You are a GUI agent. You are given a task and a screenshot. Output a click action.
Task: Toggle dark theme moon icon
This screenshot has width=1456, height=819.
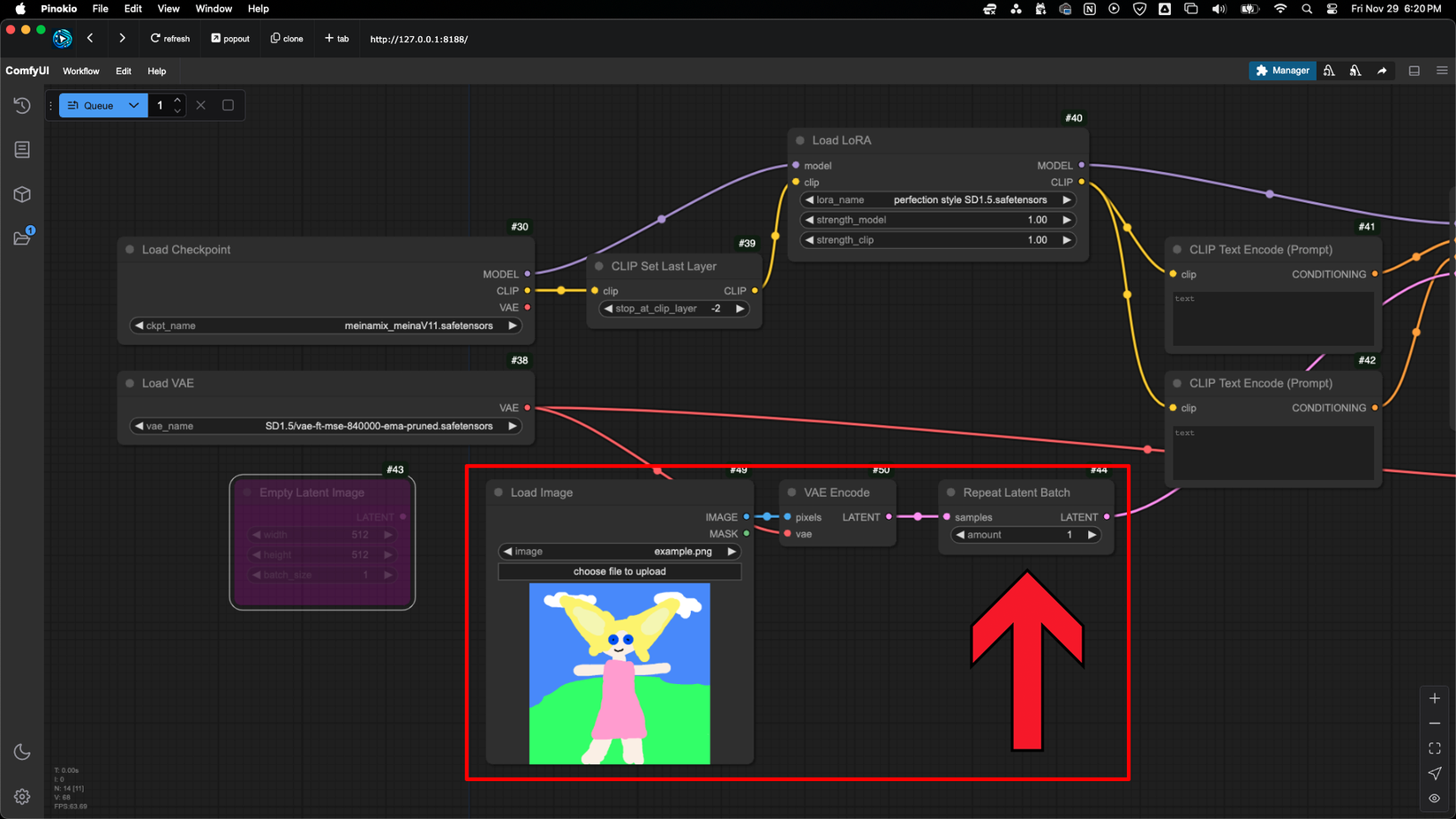(x=22, y=752)
